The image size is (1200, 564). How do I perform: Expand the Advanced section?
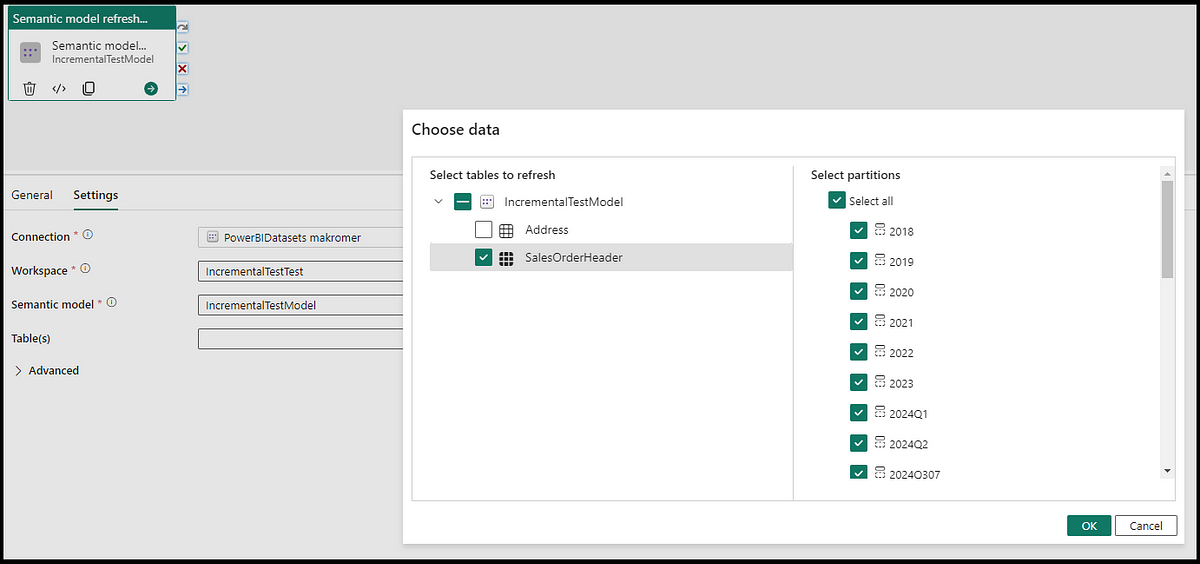(20, 370)
